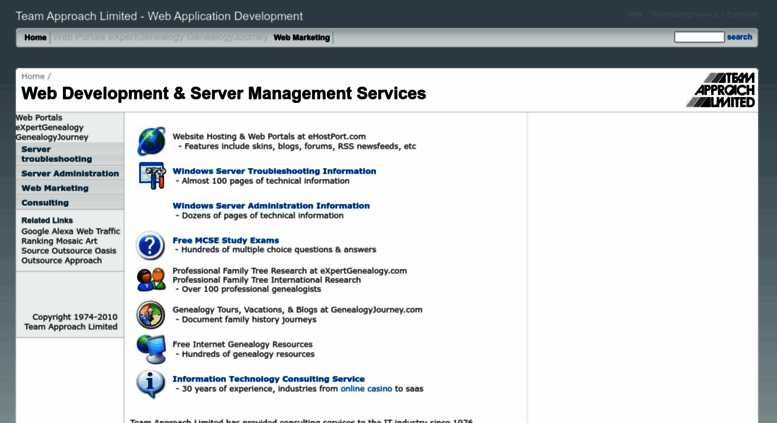Image resolution: width=777 pixels, height=423 pixels.
Task: Click the 'Related Links' sidebar heading
Action: click(47, 220)
